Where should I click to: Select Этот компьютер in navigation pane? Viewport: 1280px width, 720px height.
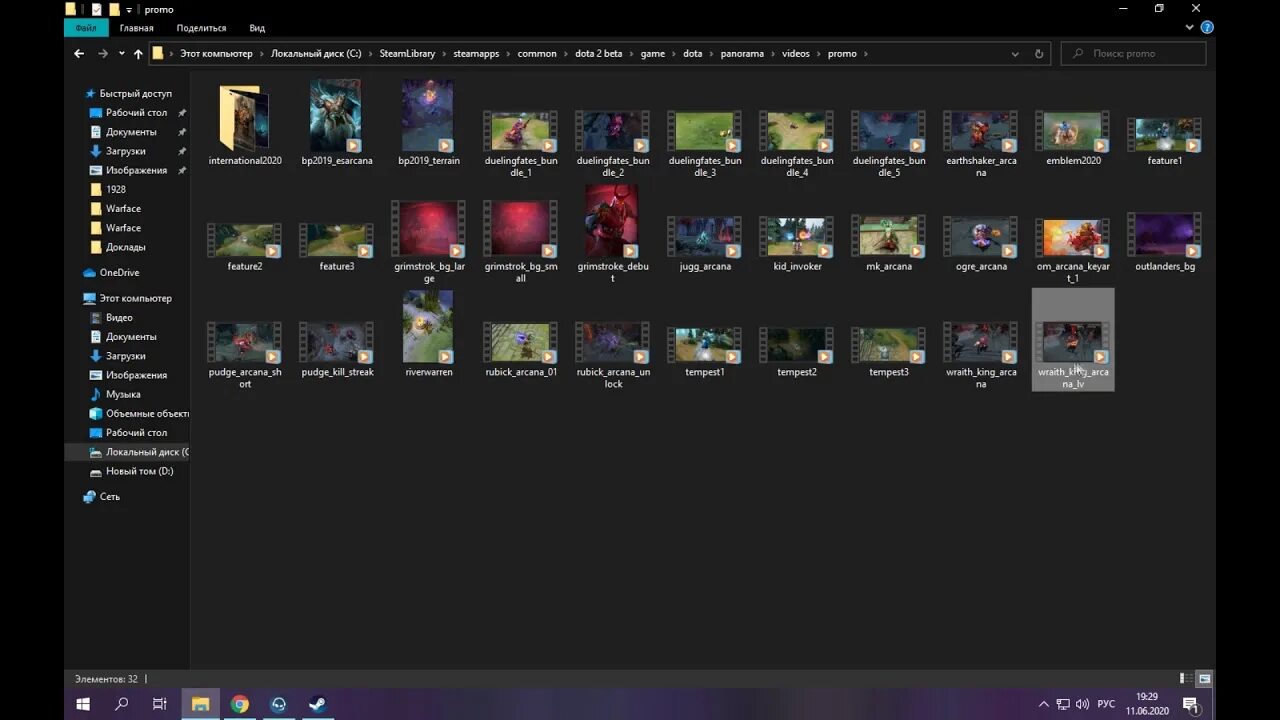[x=128, y=298]
